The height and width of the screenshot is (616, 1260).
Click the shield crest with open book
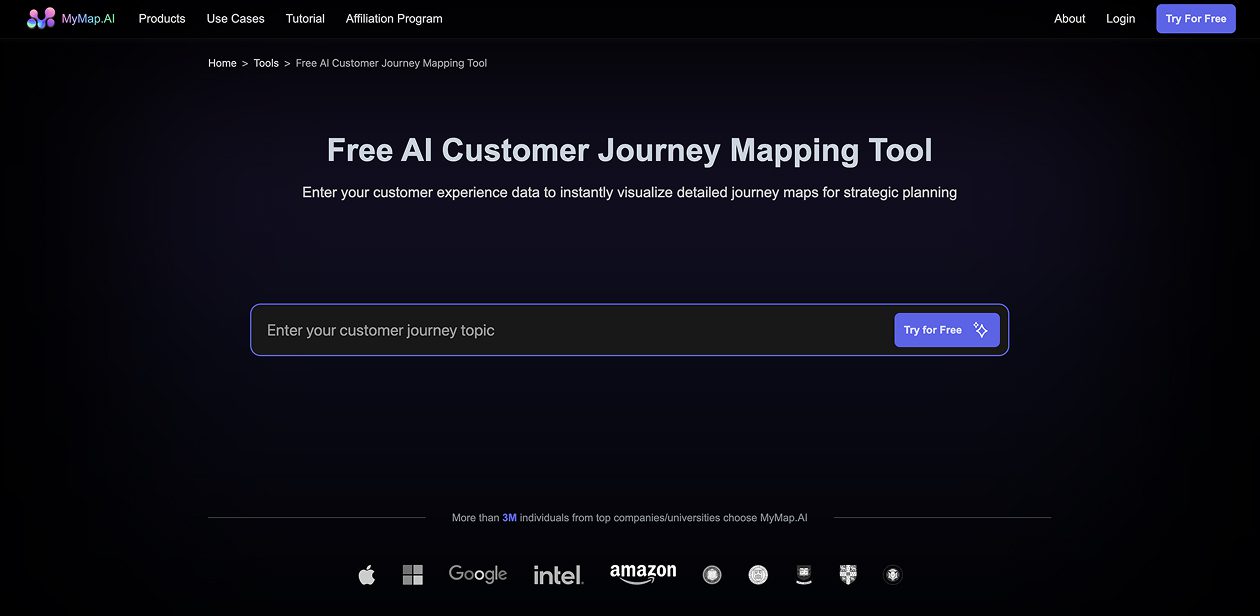(803, 574)
